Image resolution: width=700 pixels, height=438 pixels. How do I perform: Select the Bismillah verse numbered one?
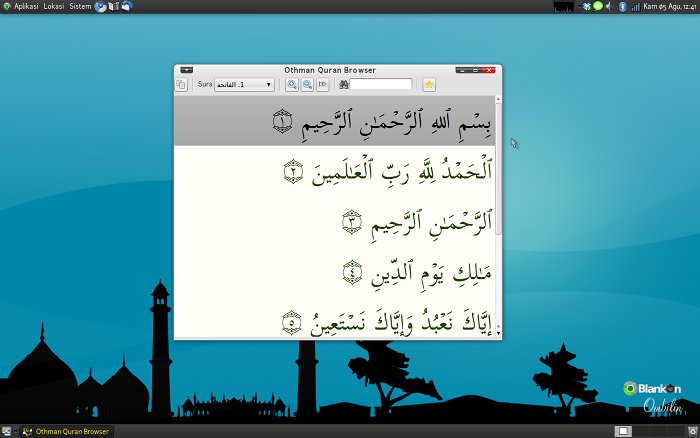pyautogui.click(x=334, y=121)
